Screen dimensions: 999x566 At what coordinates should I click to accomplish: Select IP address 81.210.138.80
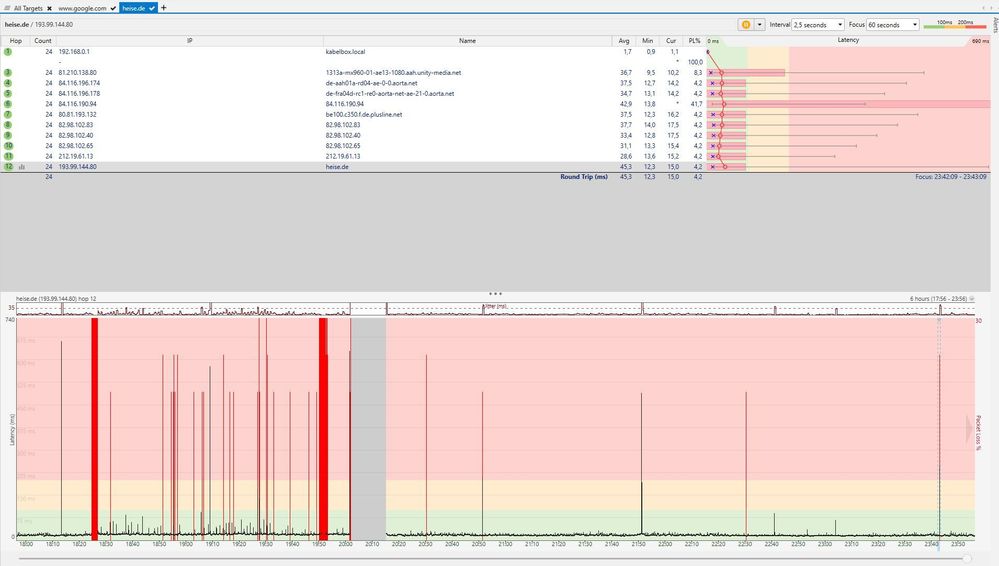click(78, 73)
